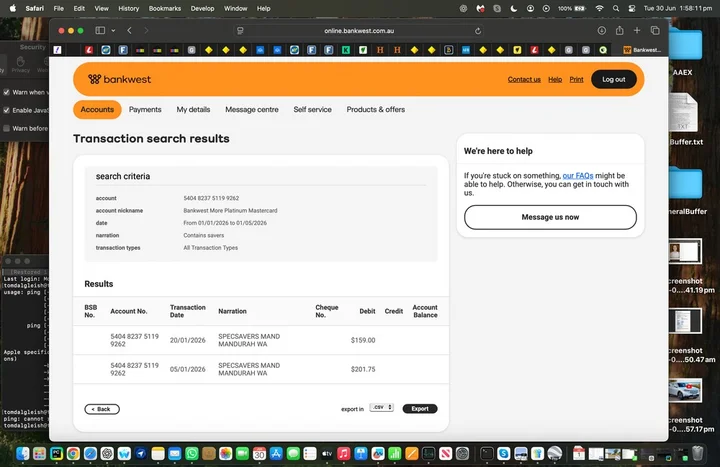The width and height of the screenshot is (720, 467).
Task: Enable the 'Warn before' checkbox
Action: [6, 128]
